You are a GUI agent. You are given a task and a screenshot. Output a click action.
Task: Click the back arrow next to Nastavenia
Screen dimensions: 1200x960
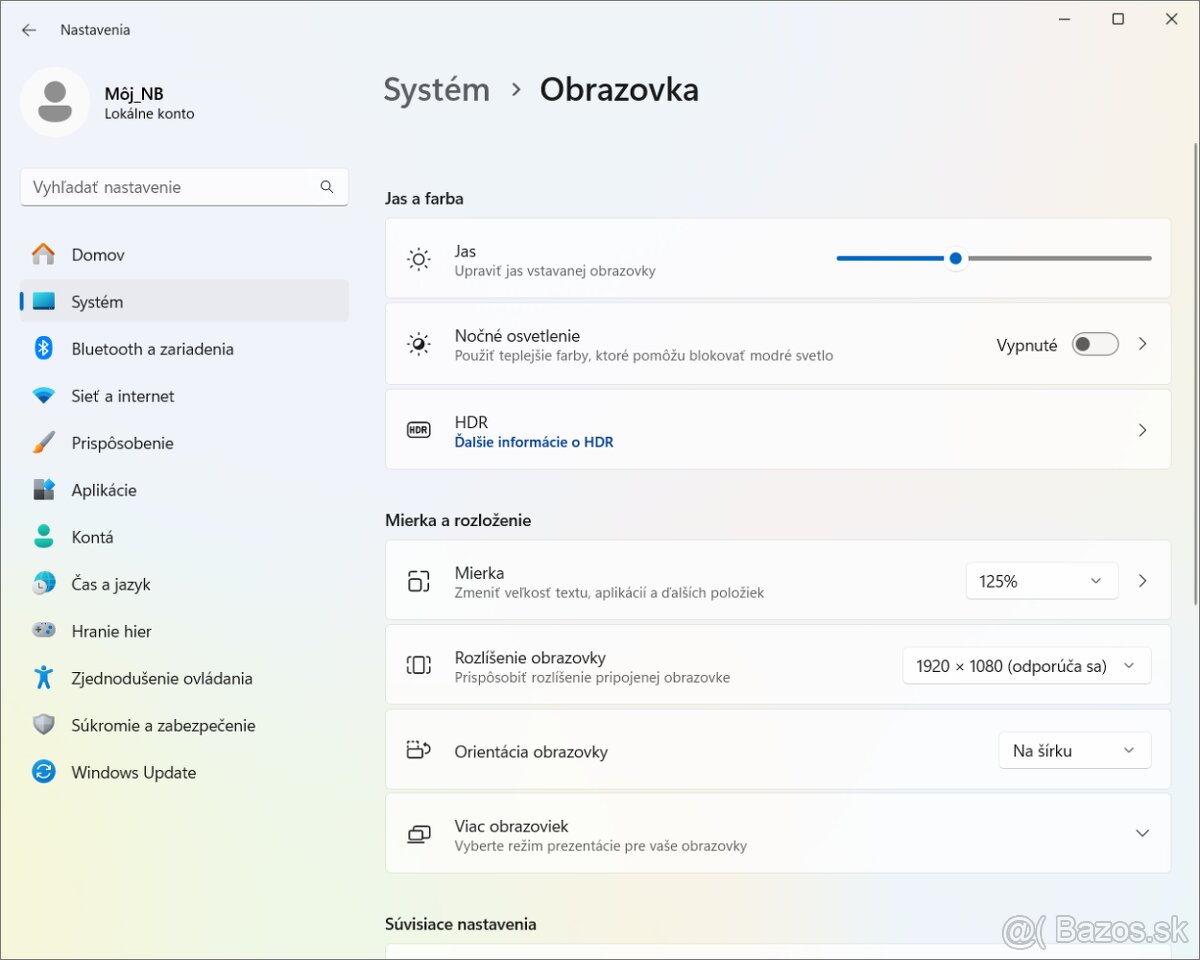pos(29,30)
